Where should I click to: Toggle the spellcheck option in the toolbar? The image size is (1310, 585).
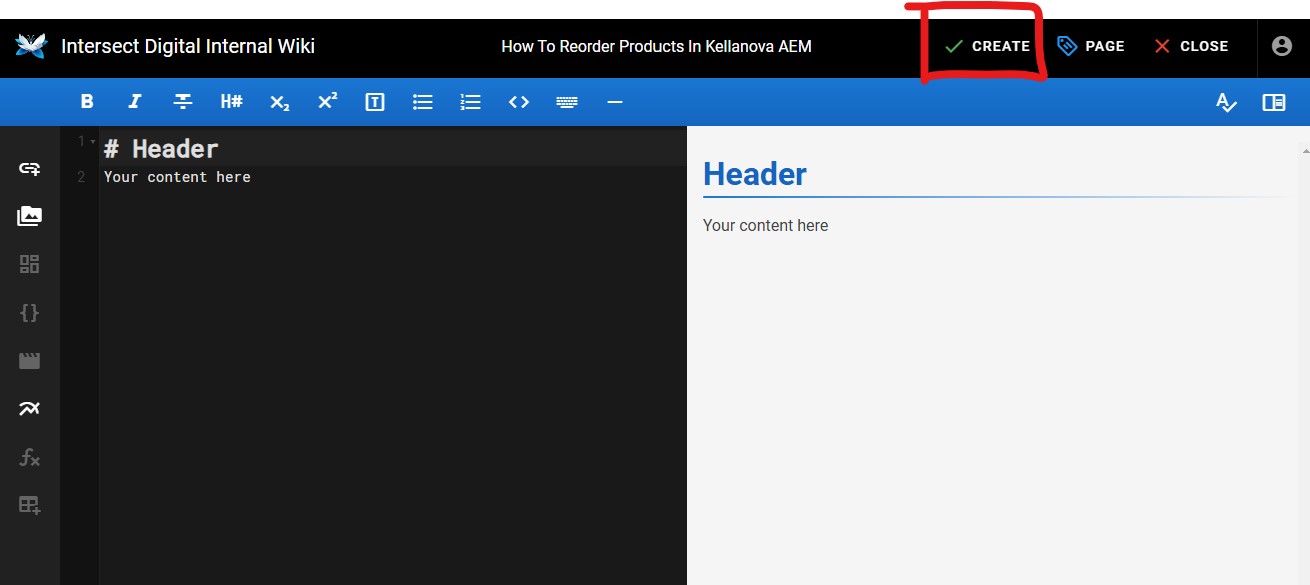tap(1226, 102)
